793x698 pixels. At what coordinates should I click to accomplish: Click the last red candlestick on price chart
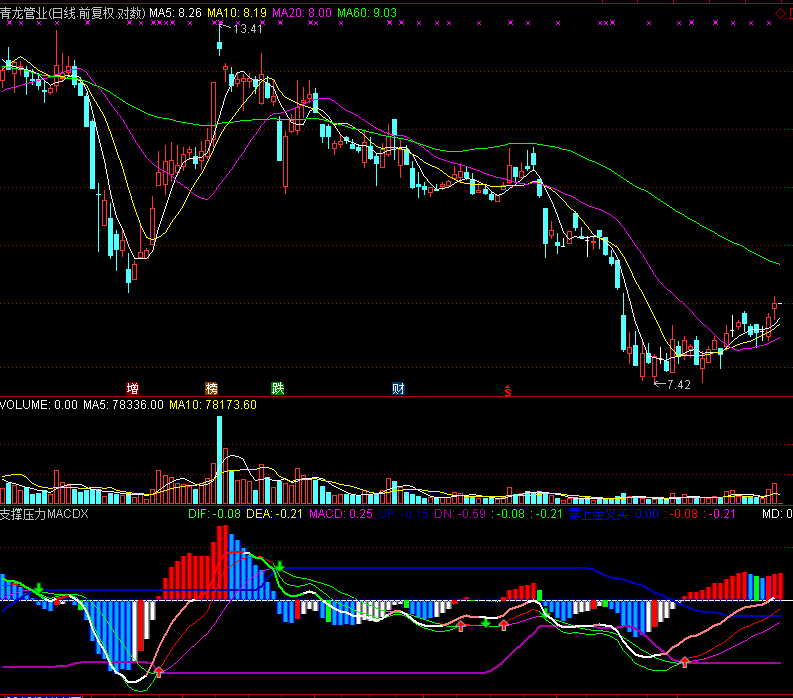774,309
